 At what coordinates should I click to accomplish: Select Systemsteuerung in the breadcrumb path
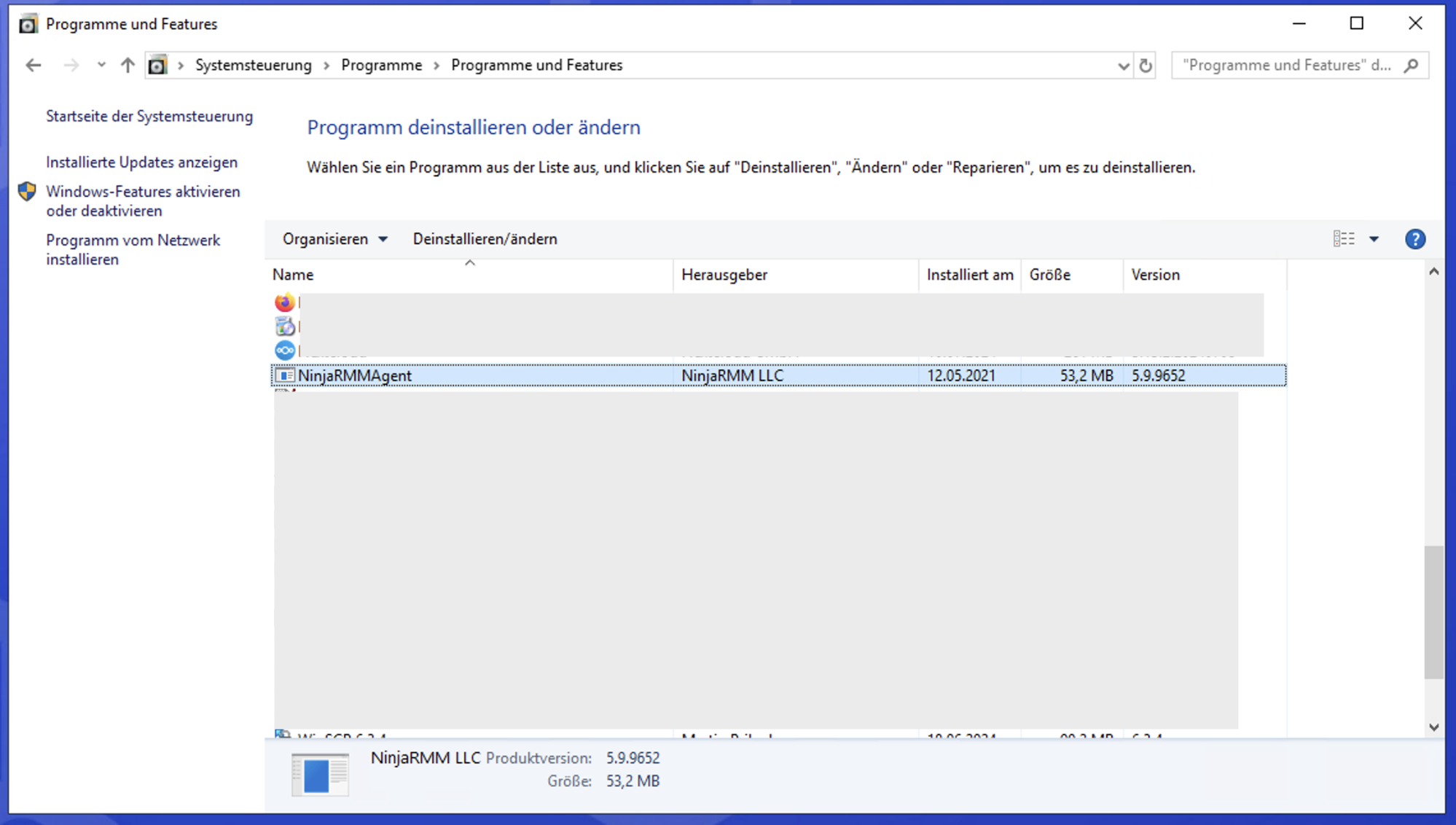click(253, 66)
